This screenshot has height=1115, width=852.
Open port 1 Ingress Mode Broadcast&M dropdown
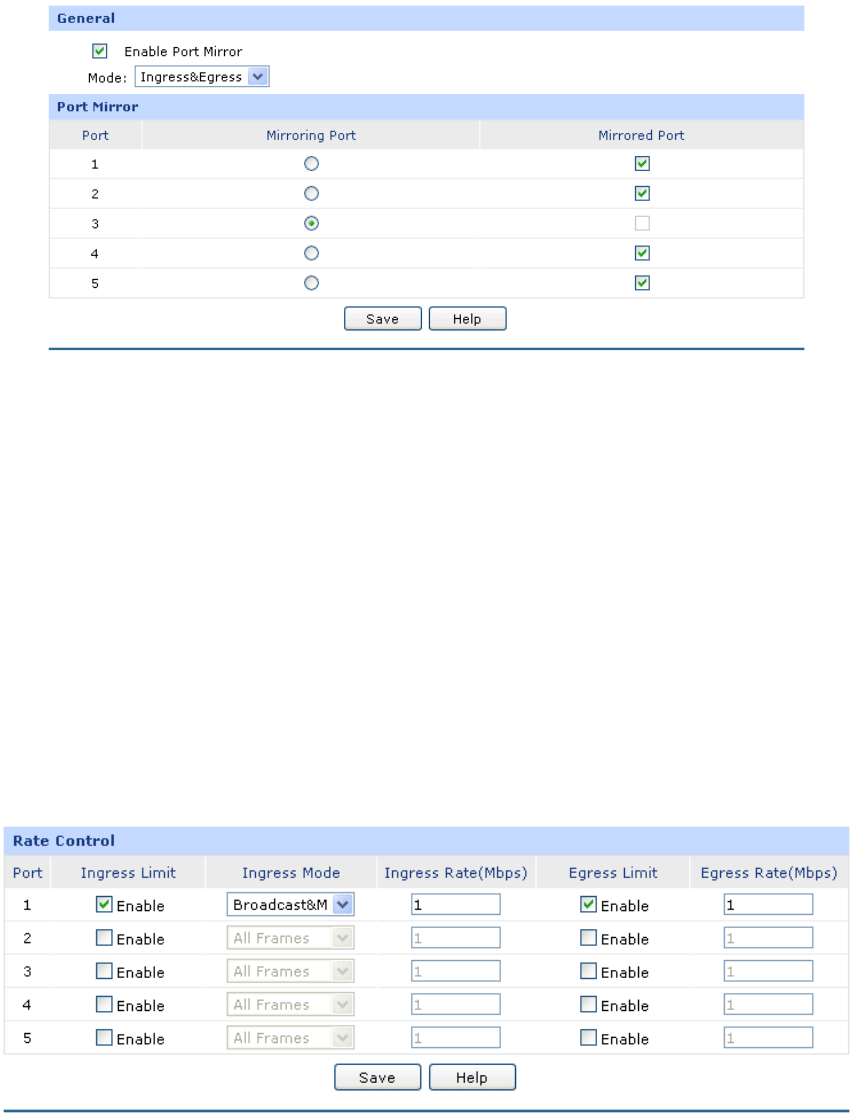click(290, 905)
